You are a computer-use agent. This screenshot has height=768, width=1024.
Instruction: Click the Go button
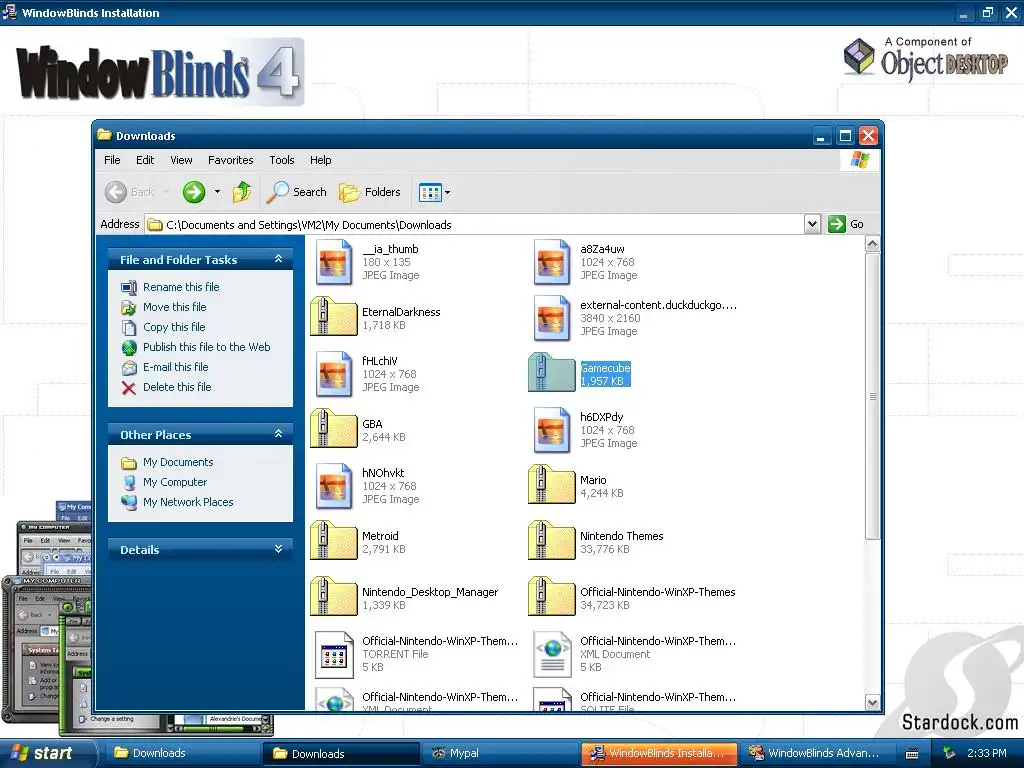846,224
